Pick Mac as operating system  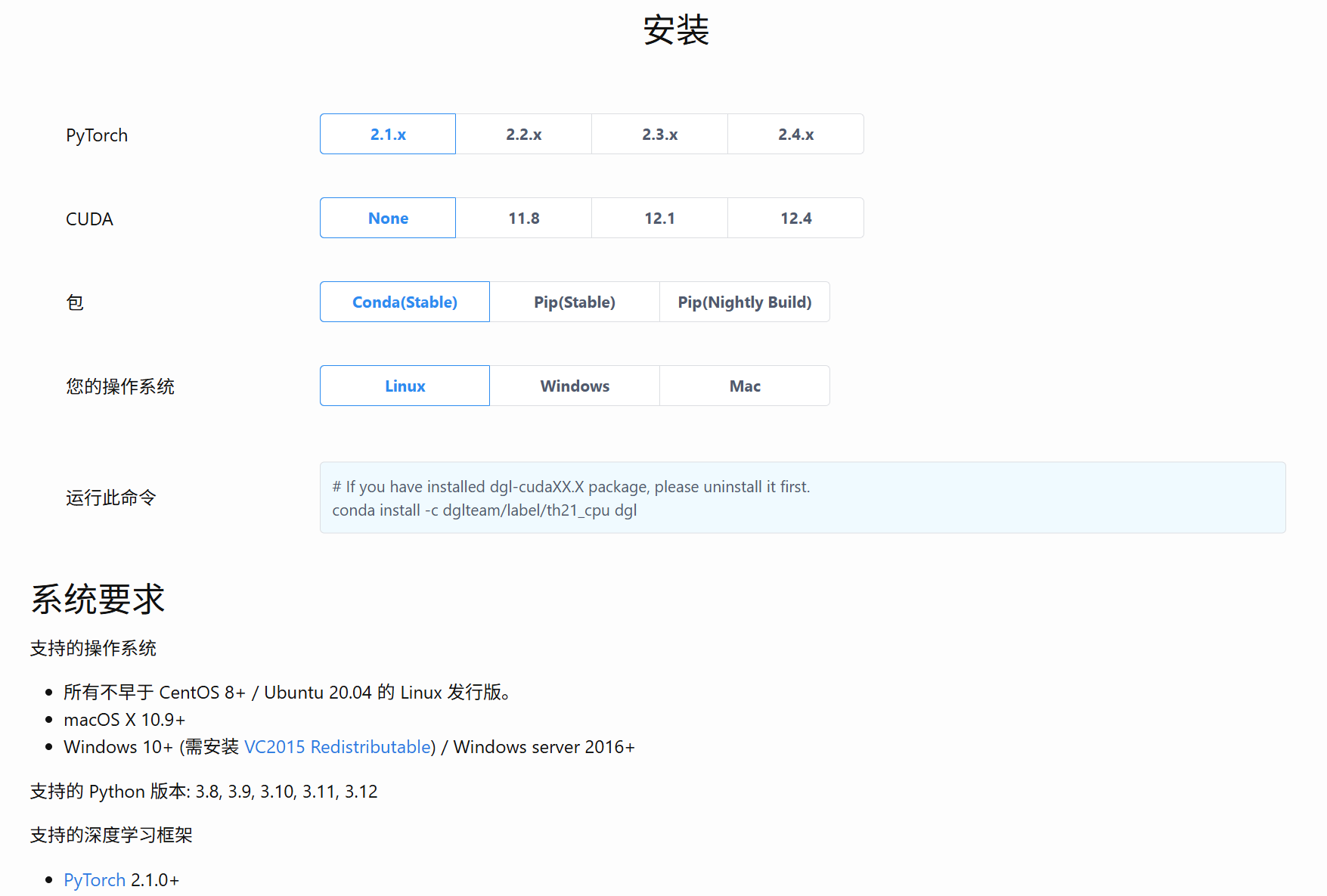pyautogui.click(x=745, y=386)
